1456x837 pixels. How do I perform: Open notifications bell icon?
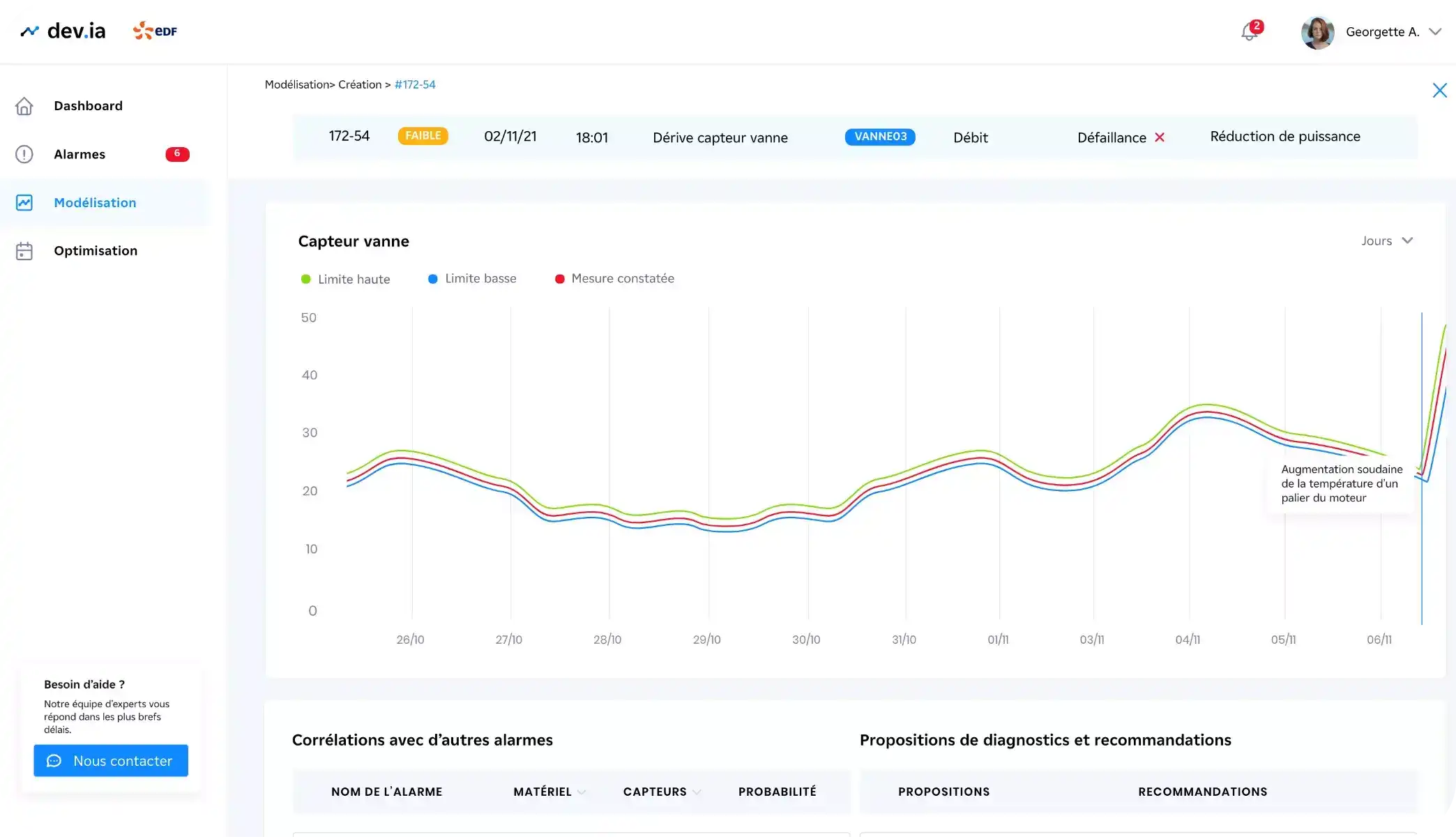(1250, 32)
